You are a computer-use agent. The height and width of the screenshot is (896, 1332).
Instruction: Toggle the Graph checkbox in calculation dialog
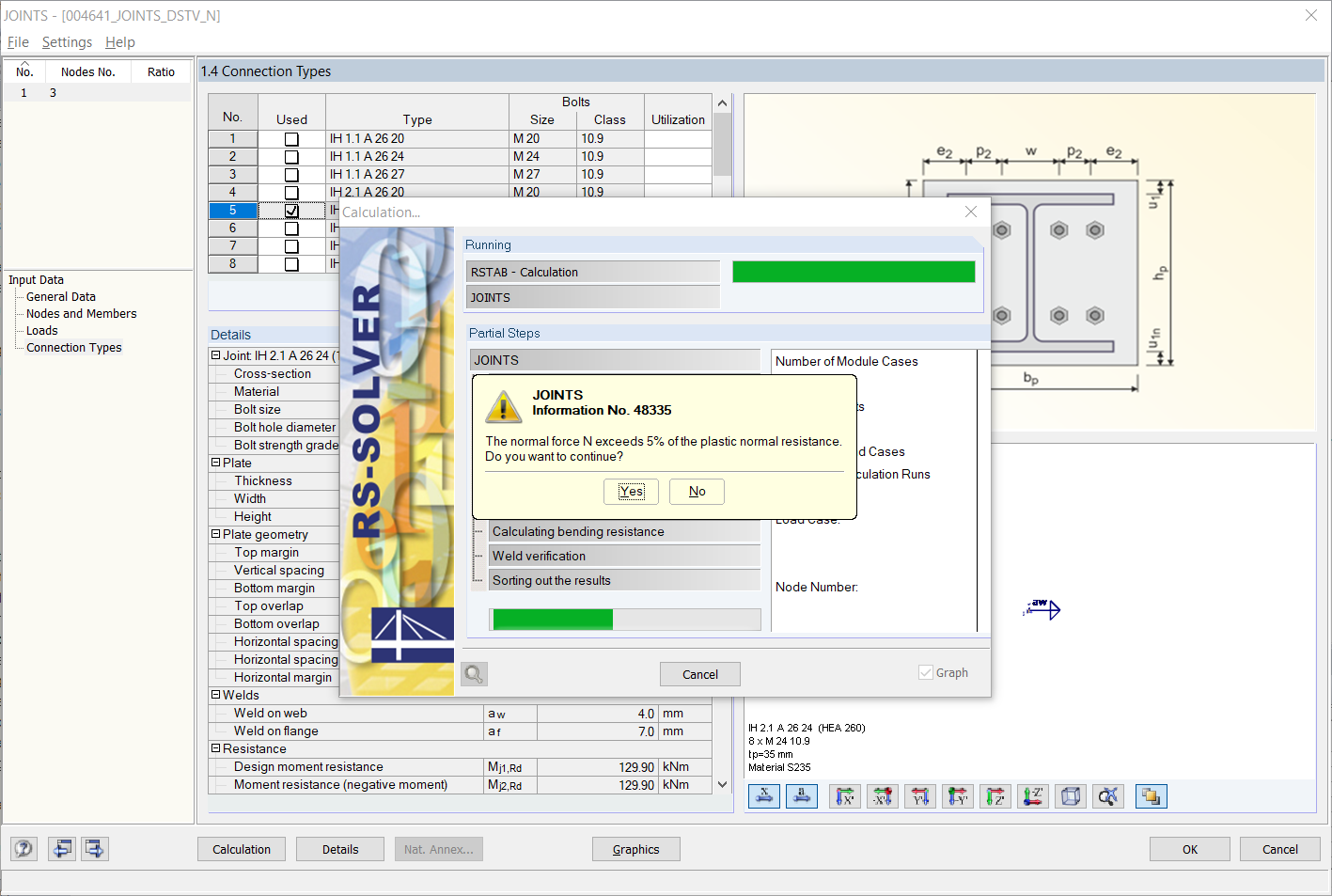coord(925,671)
